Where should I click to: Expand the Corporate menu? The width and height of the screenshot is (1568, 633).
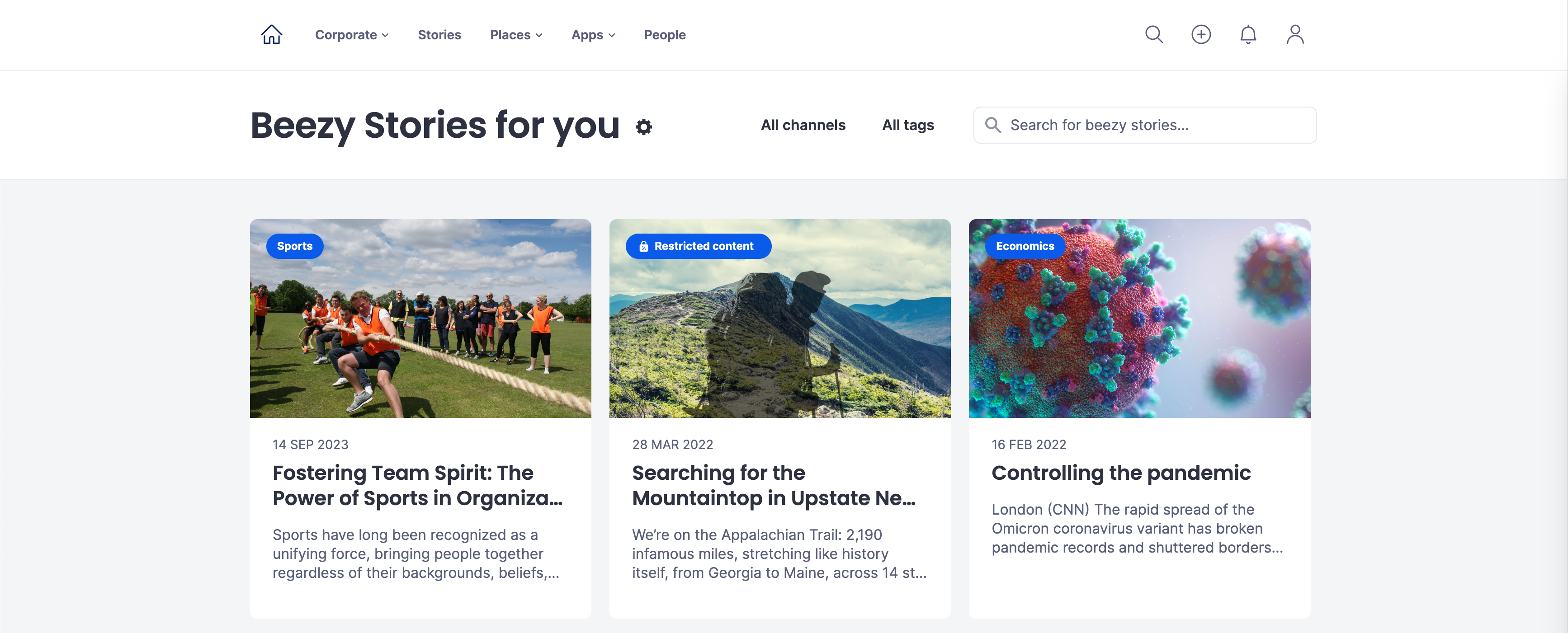pyautogui.click(x=351, y=35)
